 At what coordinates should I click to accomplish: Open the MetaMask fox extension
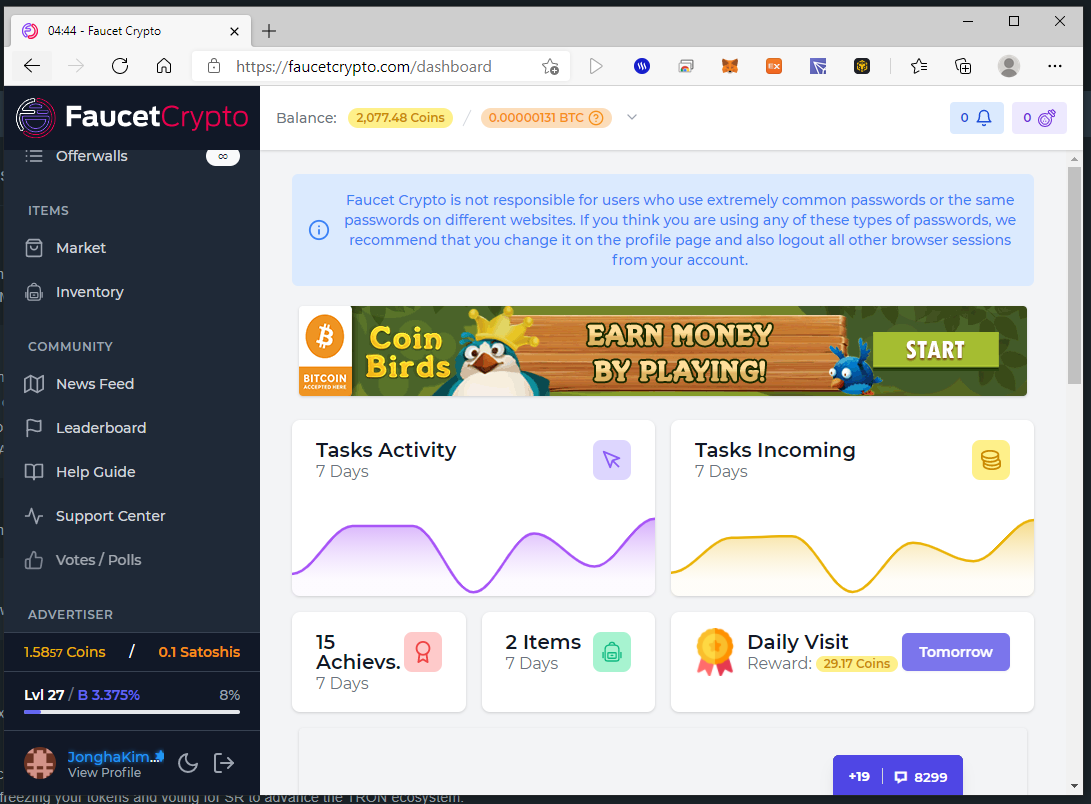(x=729, y=66)
